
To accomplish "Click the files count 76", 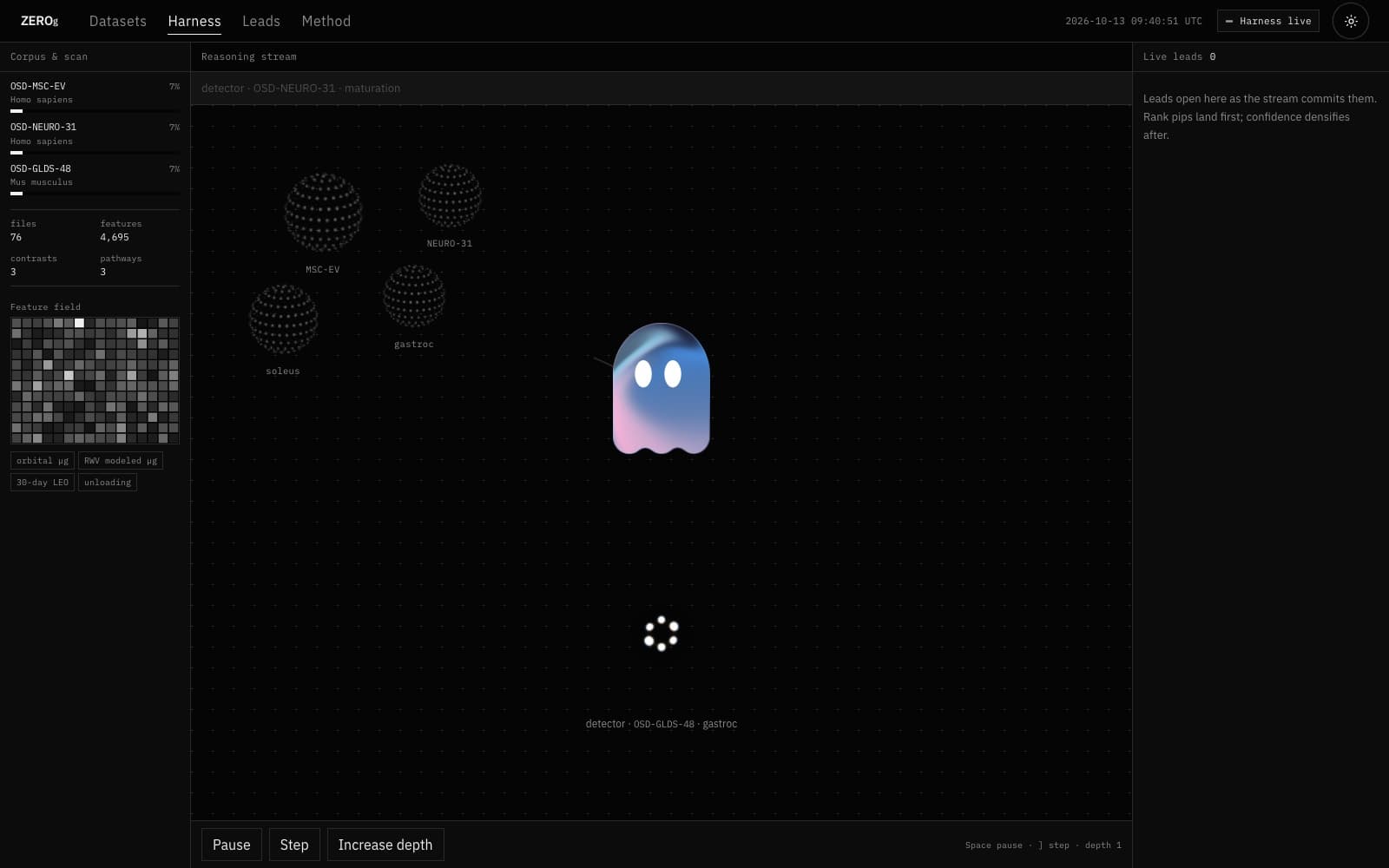I will point(16,237).
